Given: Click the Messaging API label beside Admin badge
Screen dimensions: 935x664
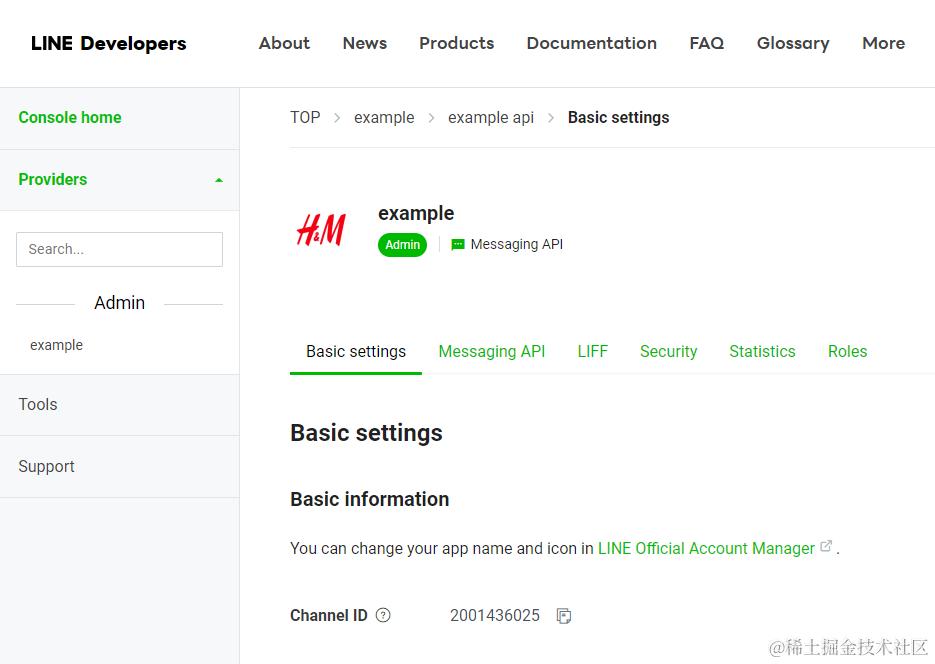Looking at the screenshot, I should (516, 244).
